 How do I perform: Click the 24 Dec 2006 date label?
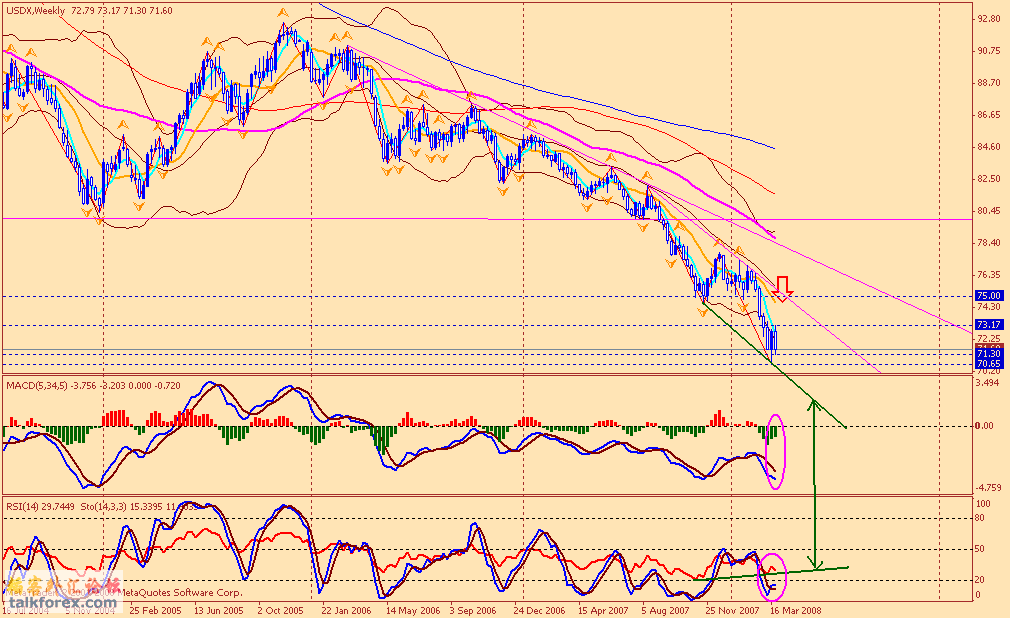coord(539,610)
